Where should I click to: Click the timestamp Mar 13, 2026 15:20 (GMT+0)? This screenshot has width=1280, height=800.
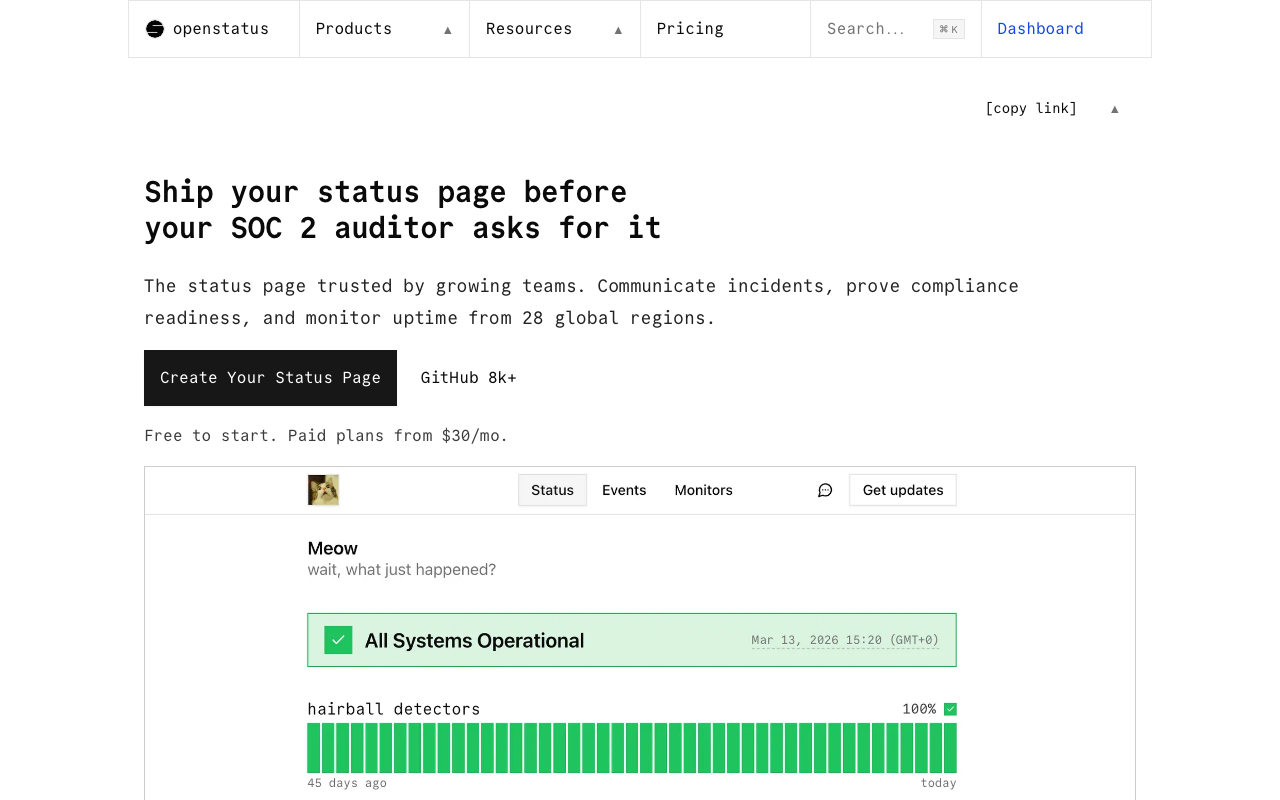845,640
